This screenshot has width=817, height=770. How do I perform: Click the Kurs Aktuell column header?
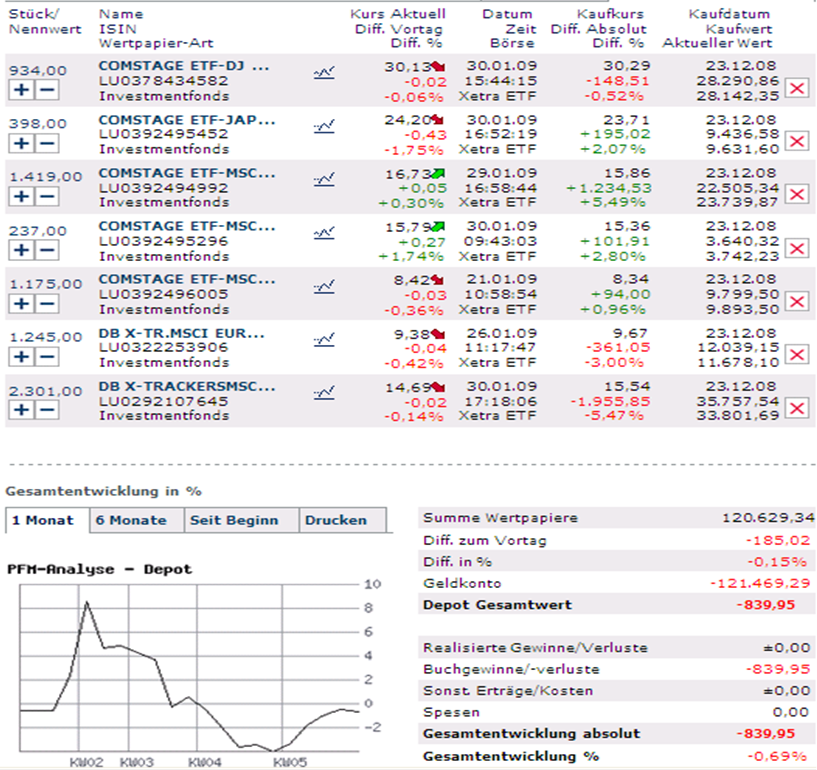398,14
